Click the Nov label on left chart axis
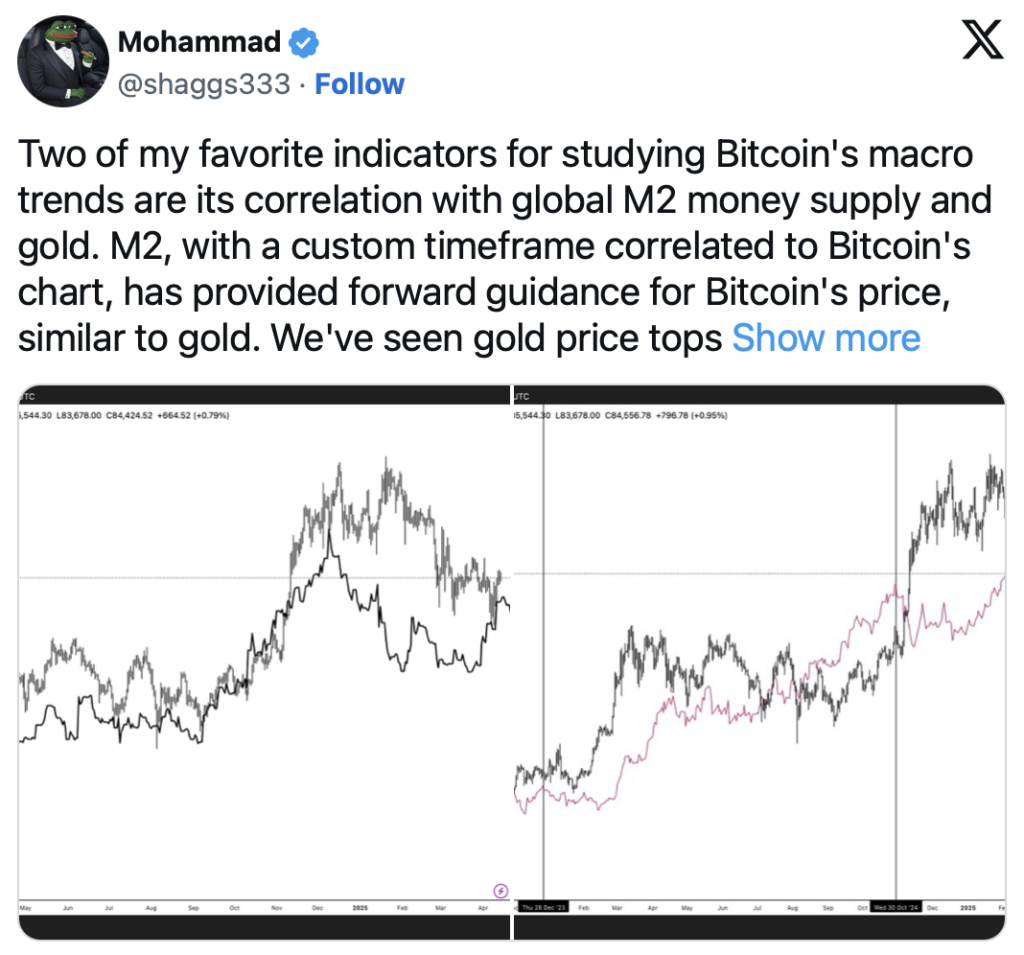The image size is (1024, 955). tap(276, 908)
